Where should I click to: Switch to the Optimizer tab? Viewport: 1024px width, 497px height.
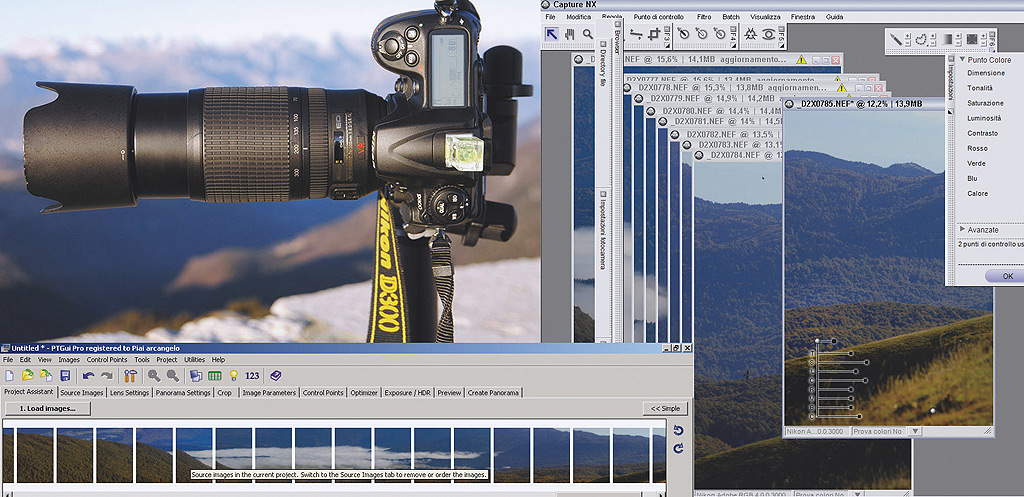(364, 393)
